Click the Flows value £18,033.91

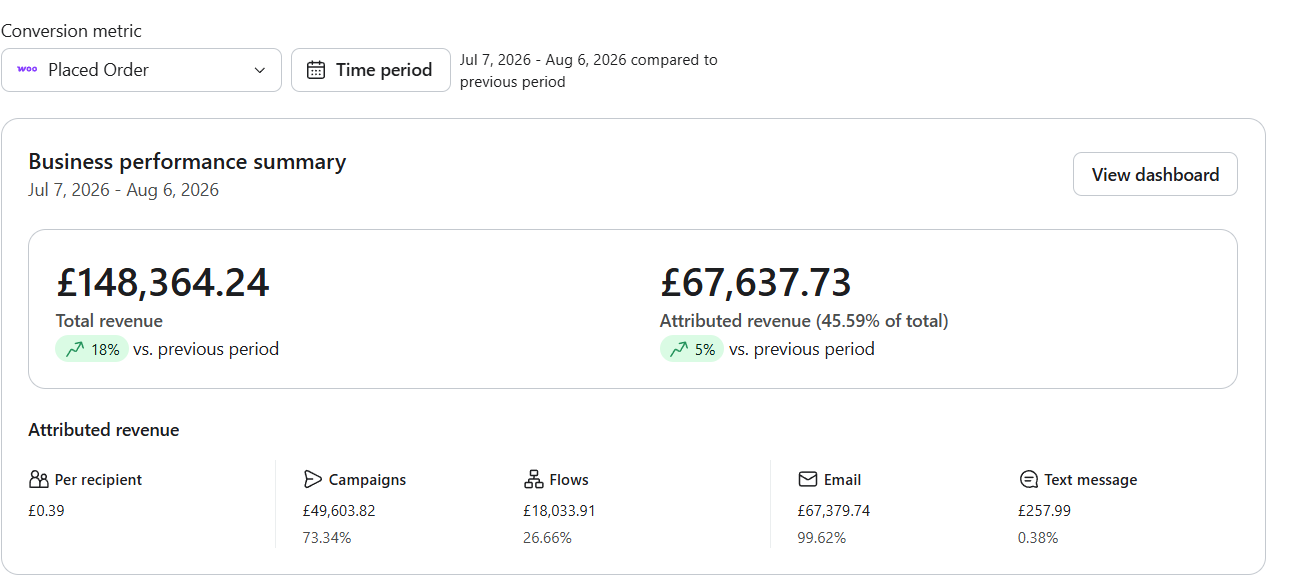coord(559,511)
